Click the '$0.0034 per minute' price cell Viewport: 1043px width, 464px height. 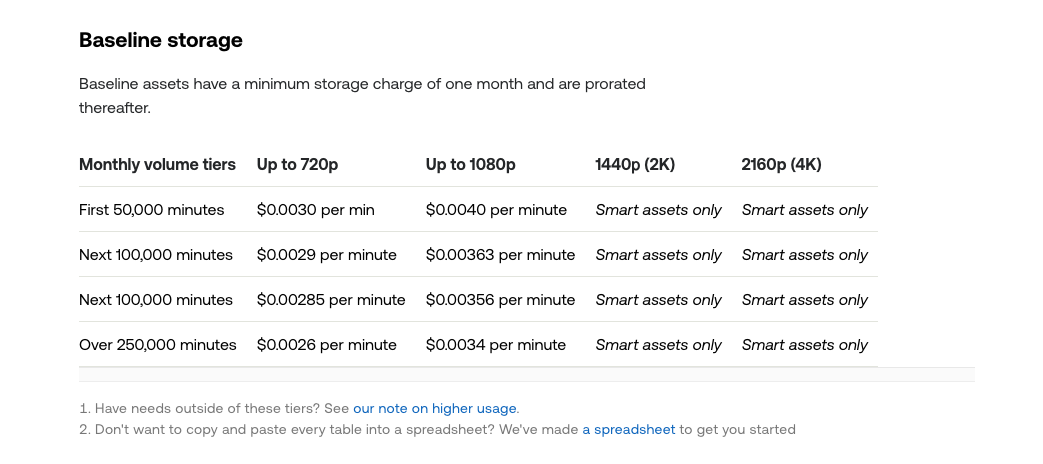coord(496,345)
